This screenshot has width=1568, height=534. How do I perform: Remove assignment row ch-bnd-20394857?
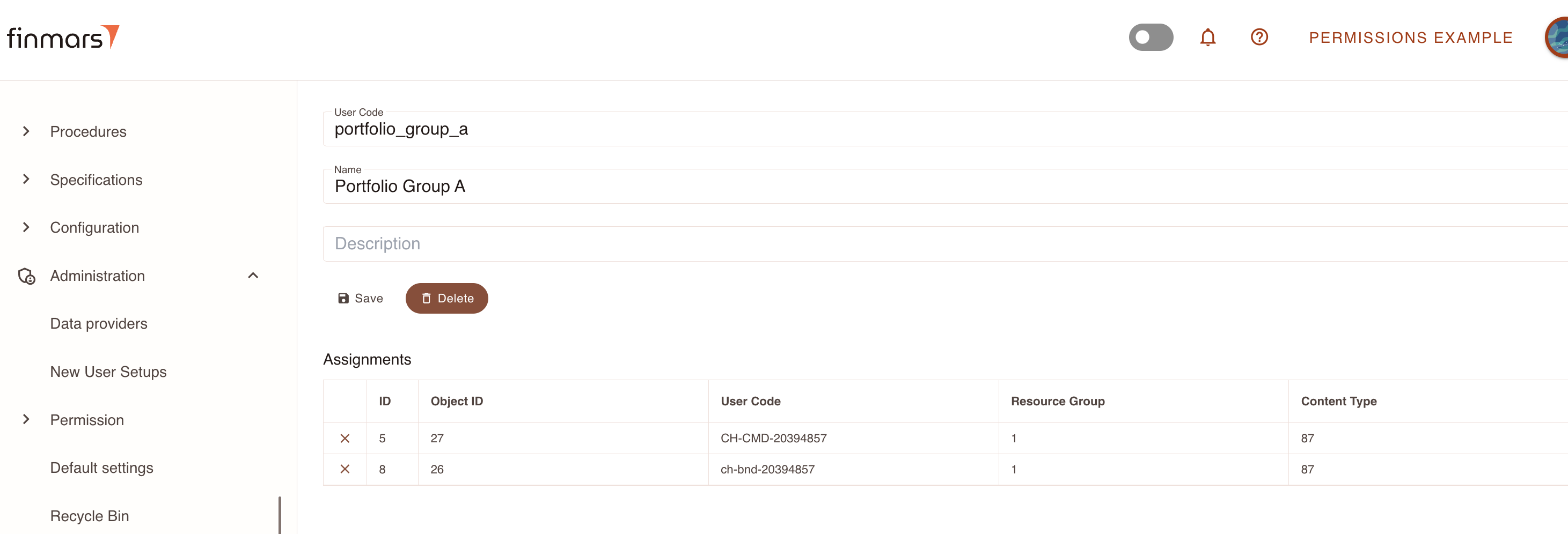point(345,469)
